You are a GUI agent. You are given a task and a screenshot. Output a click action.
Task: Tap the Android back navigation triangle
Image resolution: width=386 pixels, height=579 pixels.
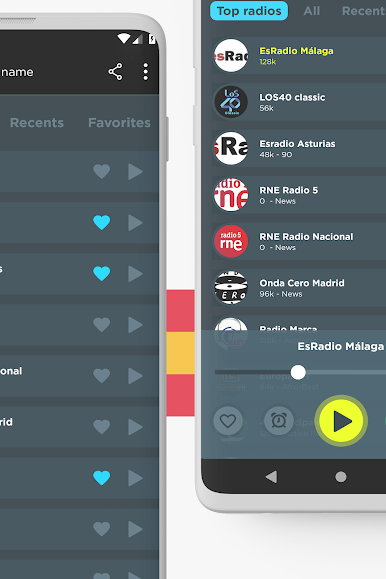click(271, 477)
